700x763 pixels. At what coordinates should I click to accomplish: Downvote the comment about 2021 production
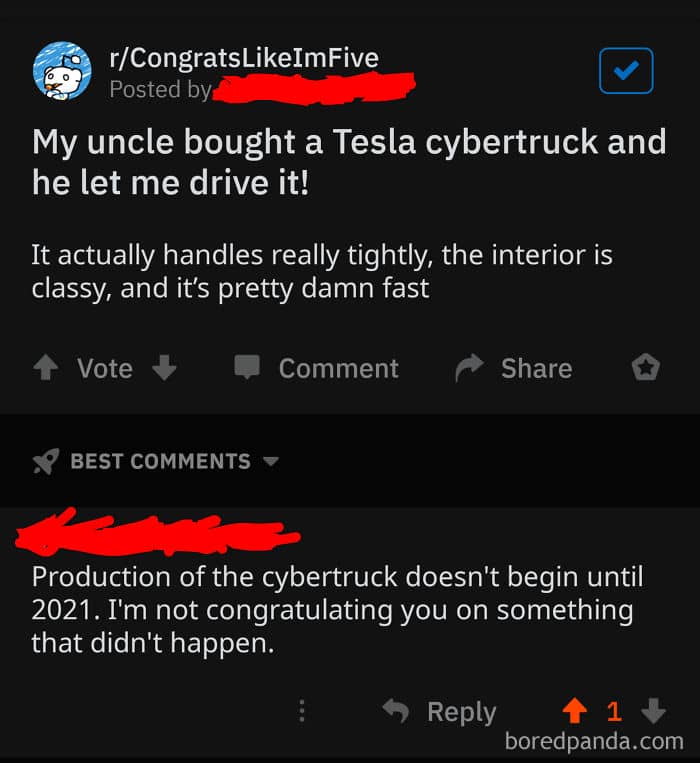652,711
